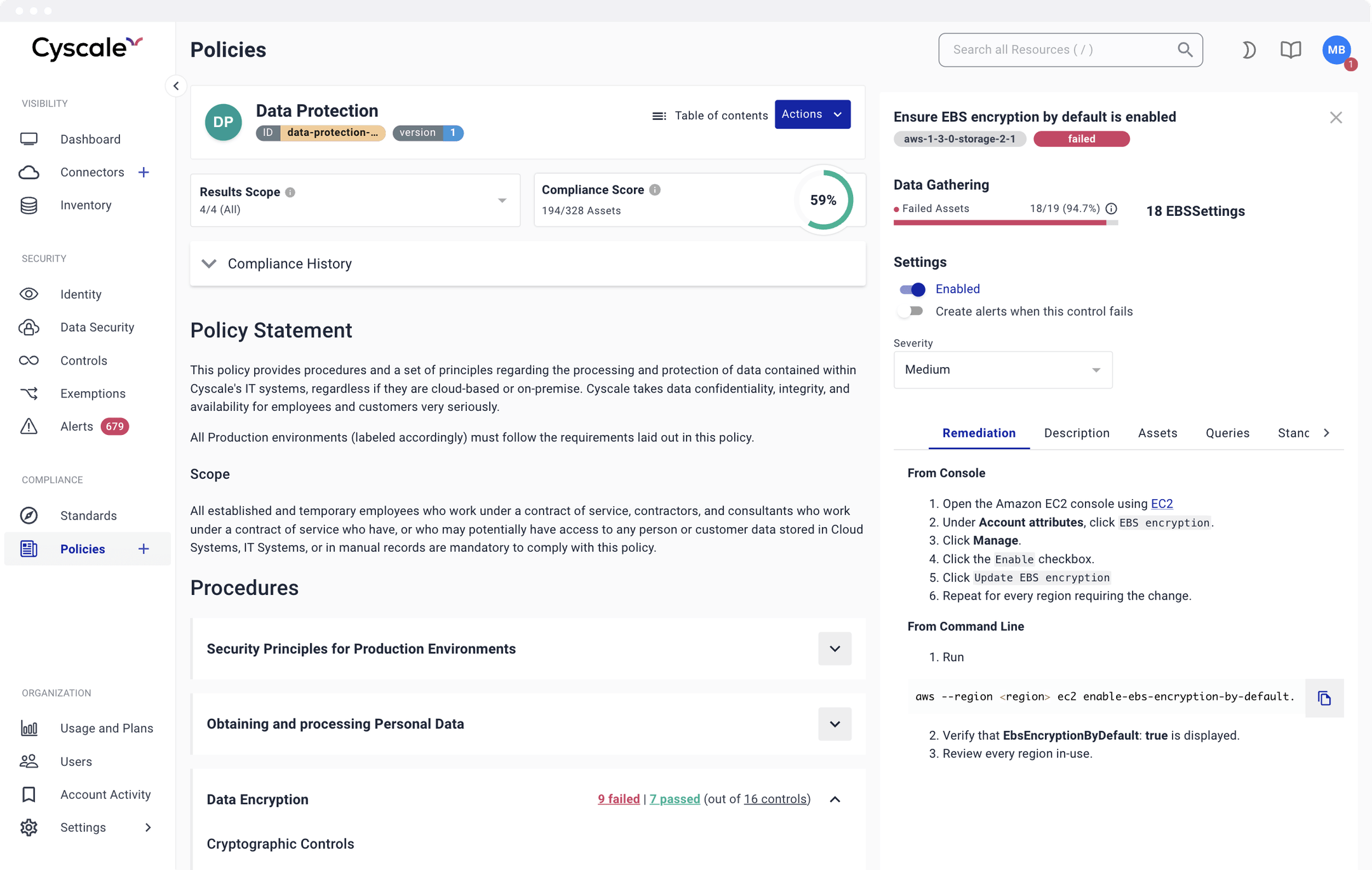The image size is (1372, 870).
Task: Click the 59% compliance score ring
Action: [x=823, y=200]
